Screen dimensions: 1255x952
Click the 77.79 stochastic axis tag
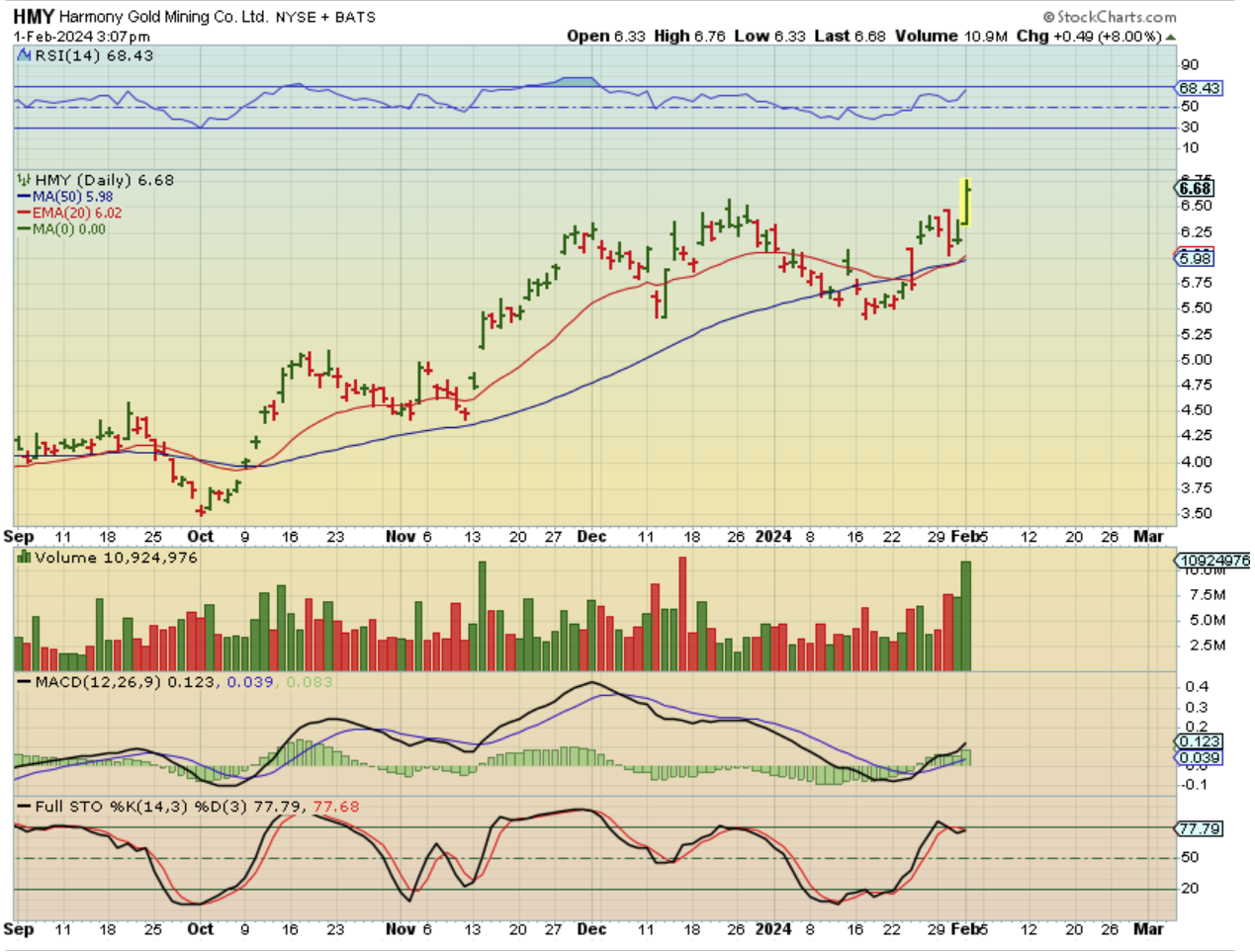click(x=1201, y=828)
